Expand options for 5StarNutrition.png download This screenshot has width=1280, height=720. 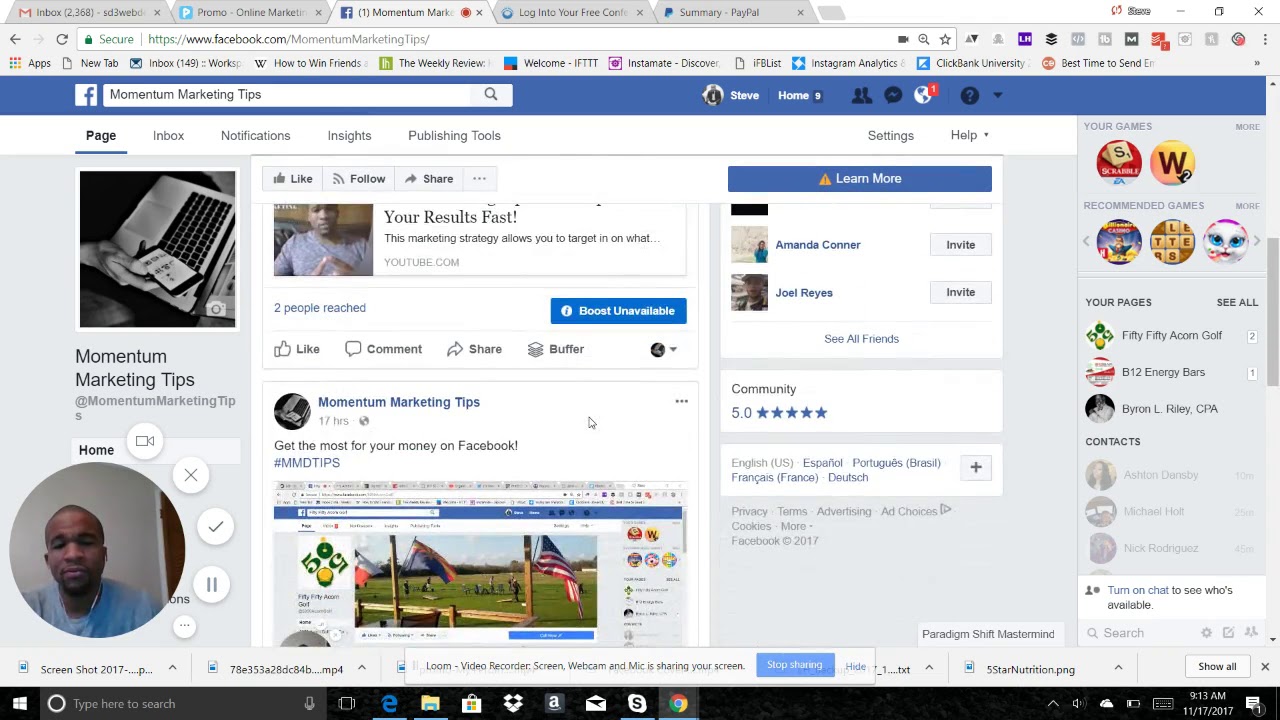pos(1118,668)
